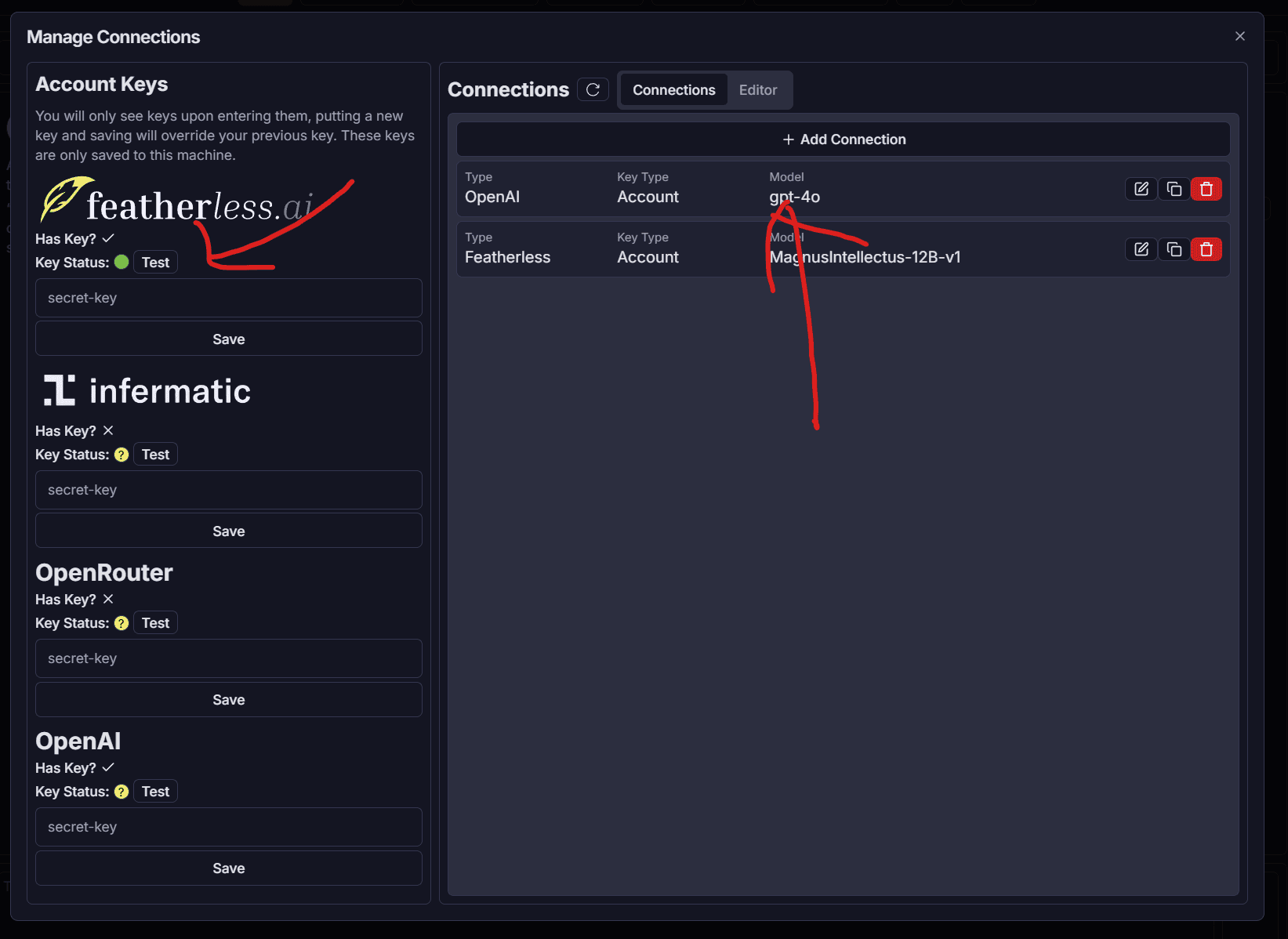Click the OpenAI heading under Account Keys
This screenshot has height=939, width=1288.
coord(78,741)
